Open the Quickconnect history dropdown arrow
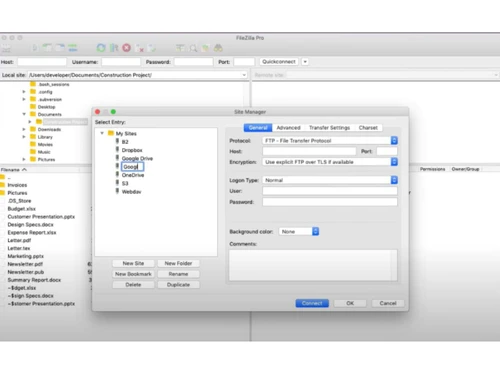500x375 pixels. click(305, 62)
